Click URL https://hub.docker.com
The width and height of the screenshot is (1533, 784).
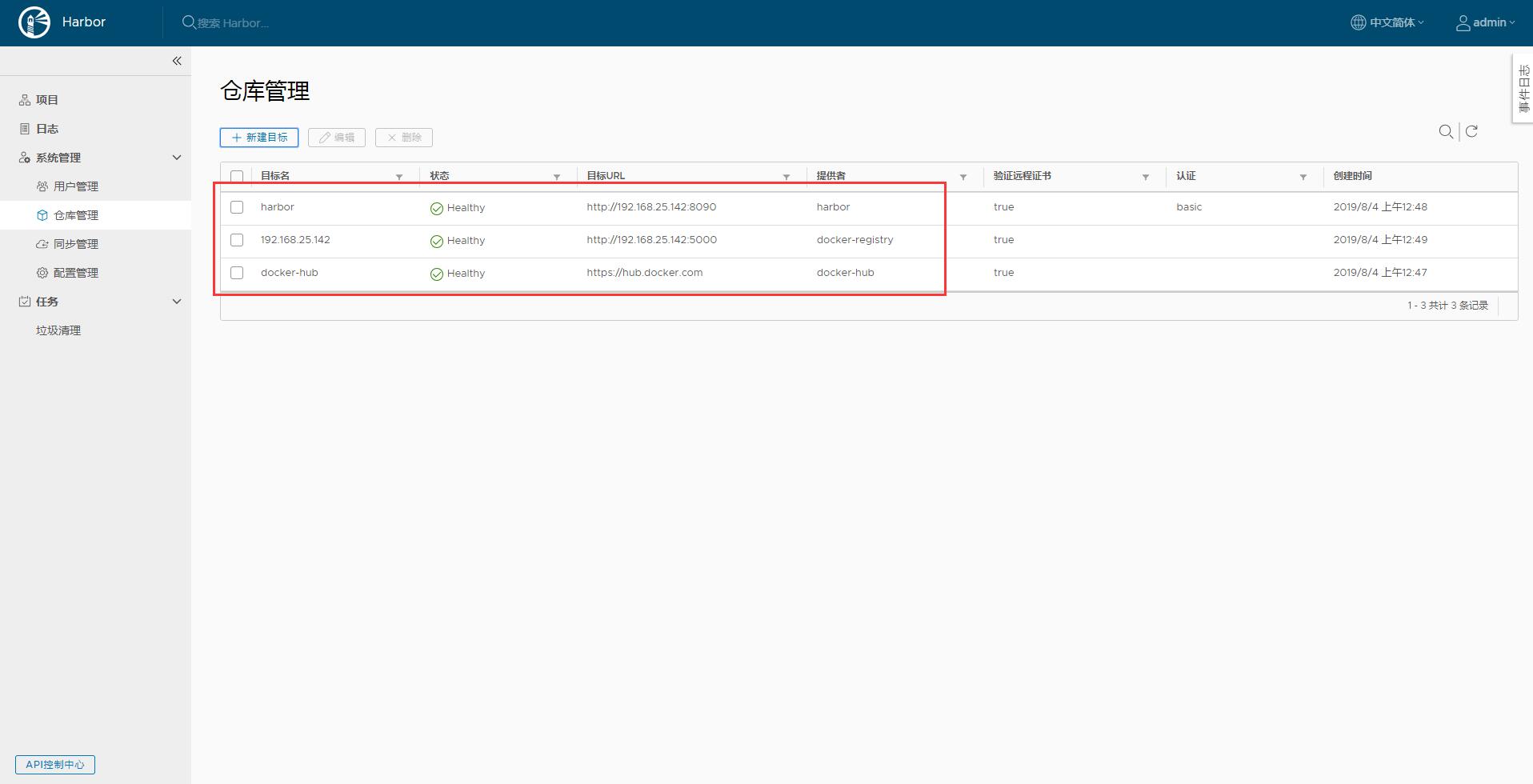645,273
